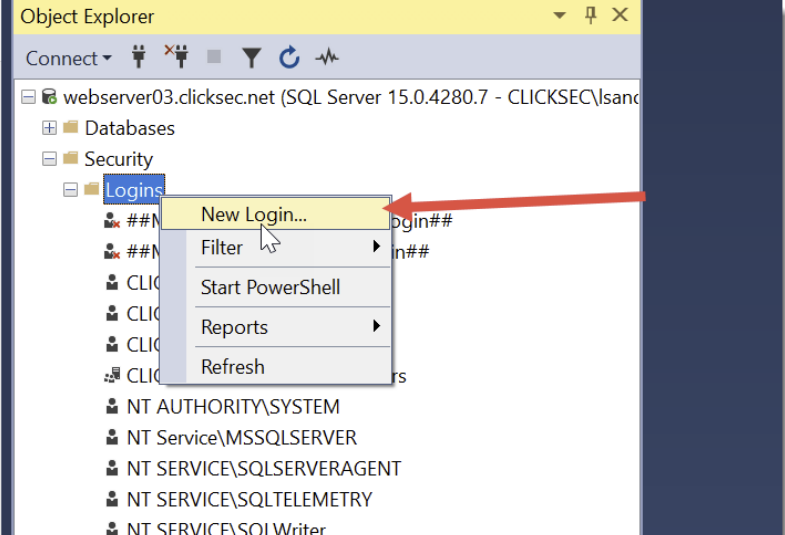Select the NT SERVICE\SQLSERVERAGENT login
The height and width of the screenshot is (535, 785).
coord(264,469)
